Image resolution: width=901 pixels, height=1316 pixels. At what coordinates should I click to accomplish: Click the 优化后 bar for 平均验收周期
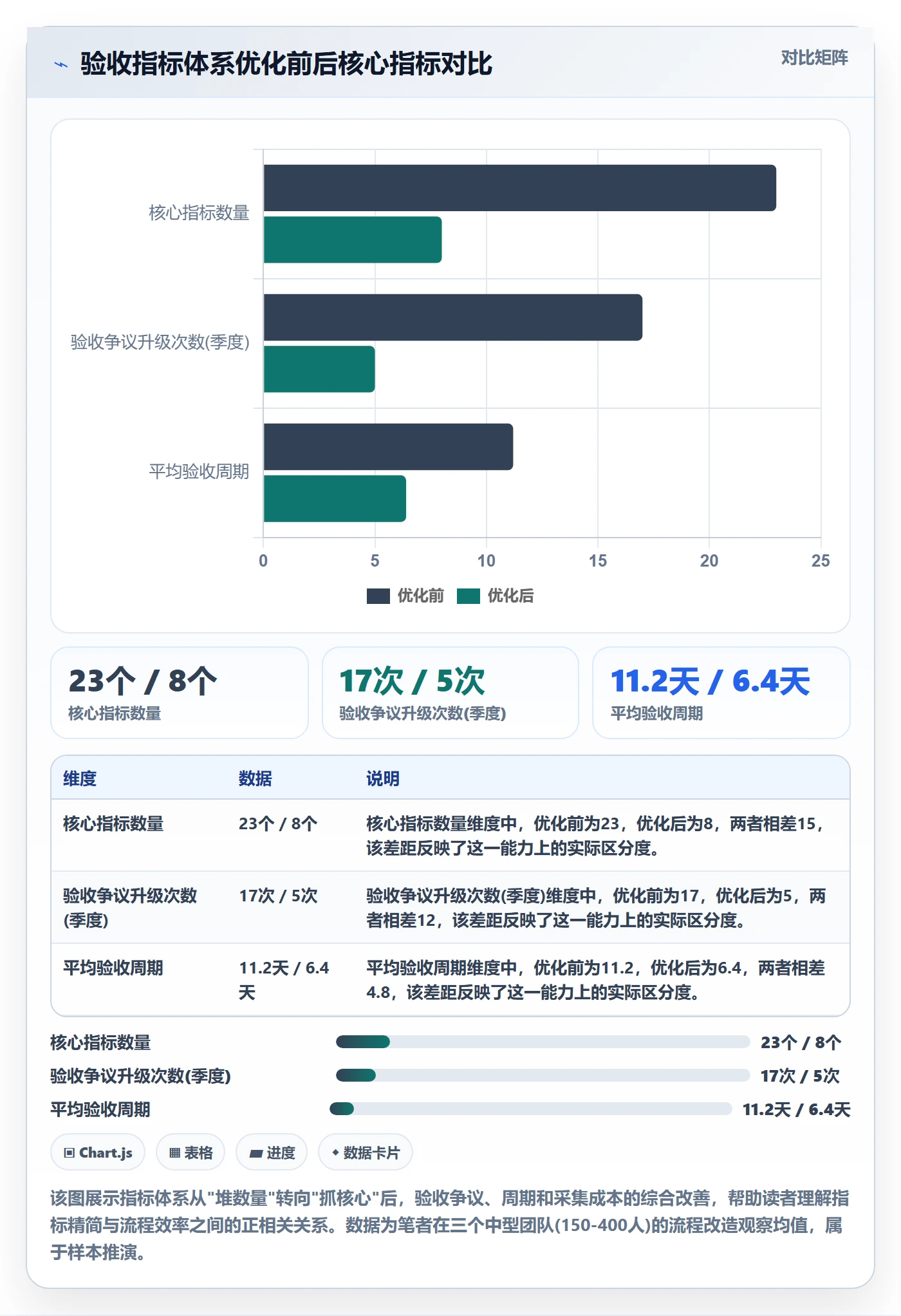tap(335, 498)
